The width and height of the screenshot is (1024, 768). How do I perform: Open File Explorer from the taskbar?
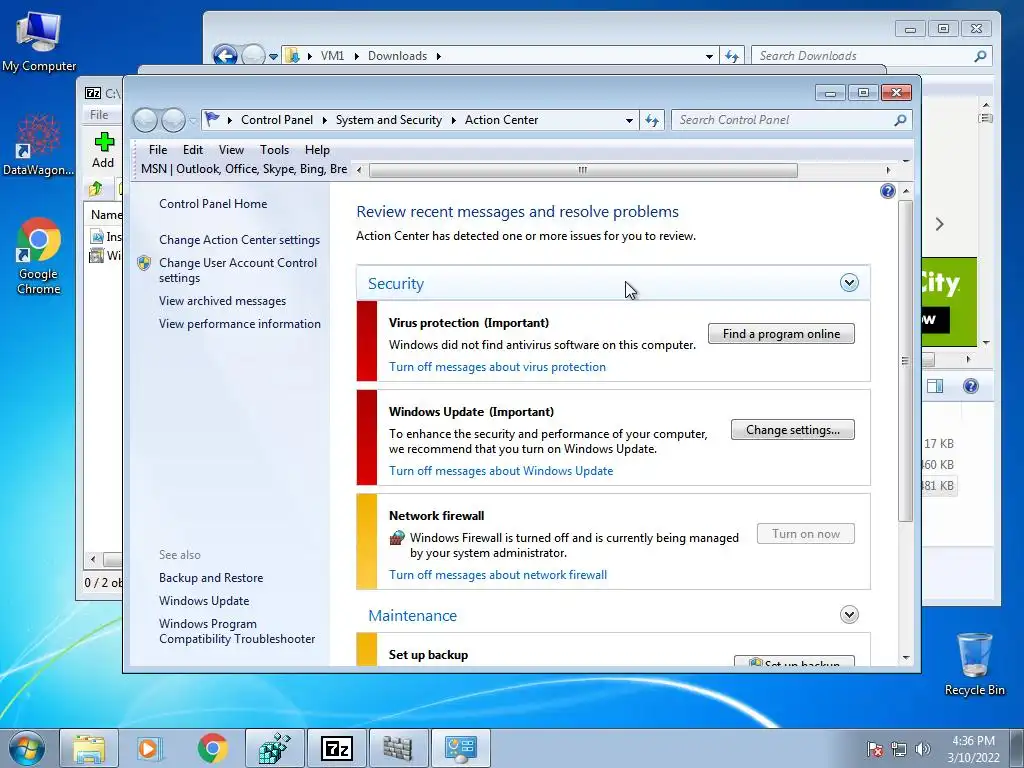[89, 748]
